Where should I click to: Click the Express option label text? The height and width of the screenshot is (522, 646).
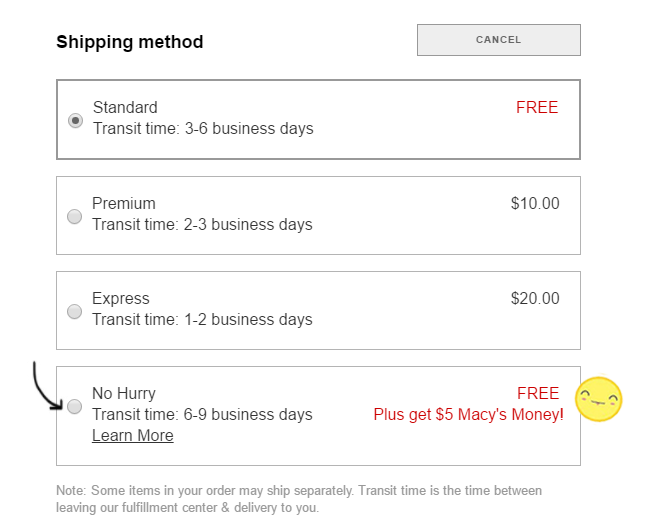click(x=121, y=298)
